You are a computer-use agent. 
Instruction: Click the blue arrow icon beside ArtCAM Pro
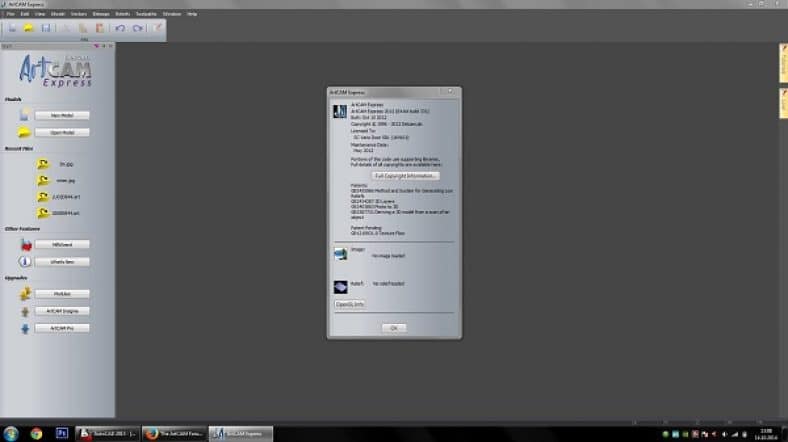25,329
